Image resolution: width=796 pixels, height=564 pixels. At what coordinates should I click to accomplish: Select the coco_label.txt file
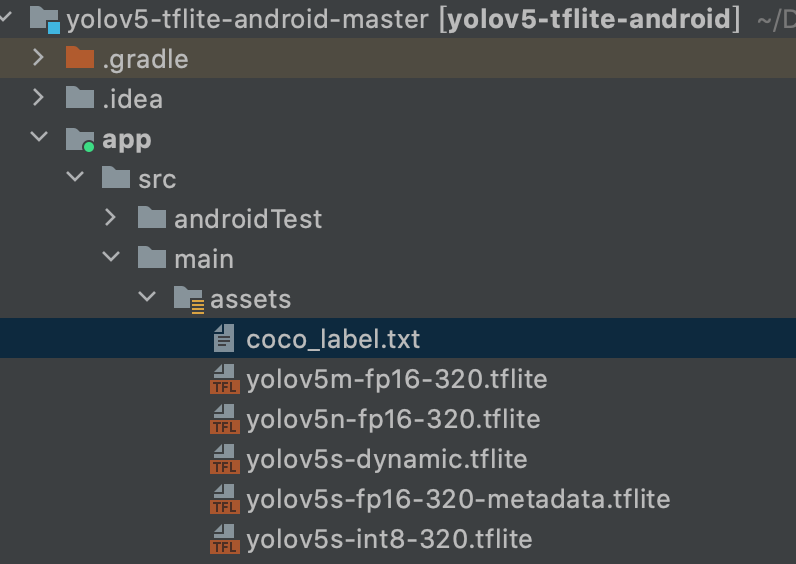pos(333,339)
